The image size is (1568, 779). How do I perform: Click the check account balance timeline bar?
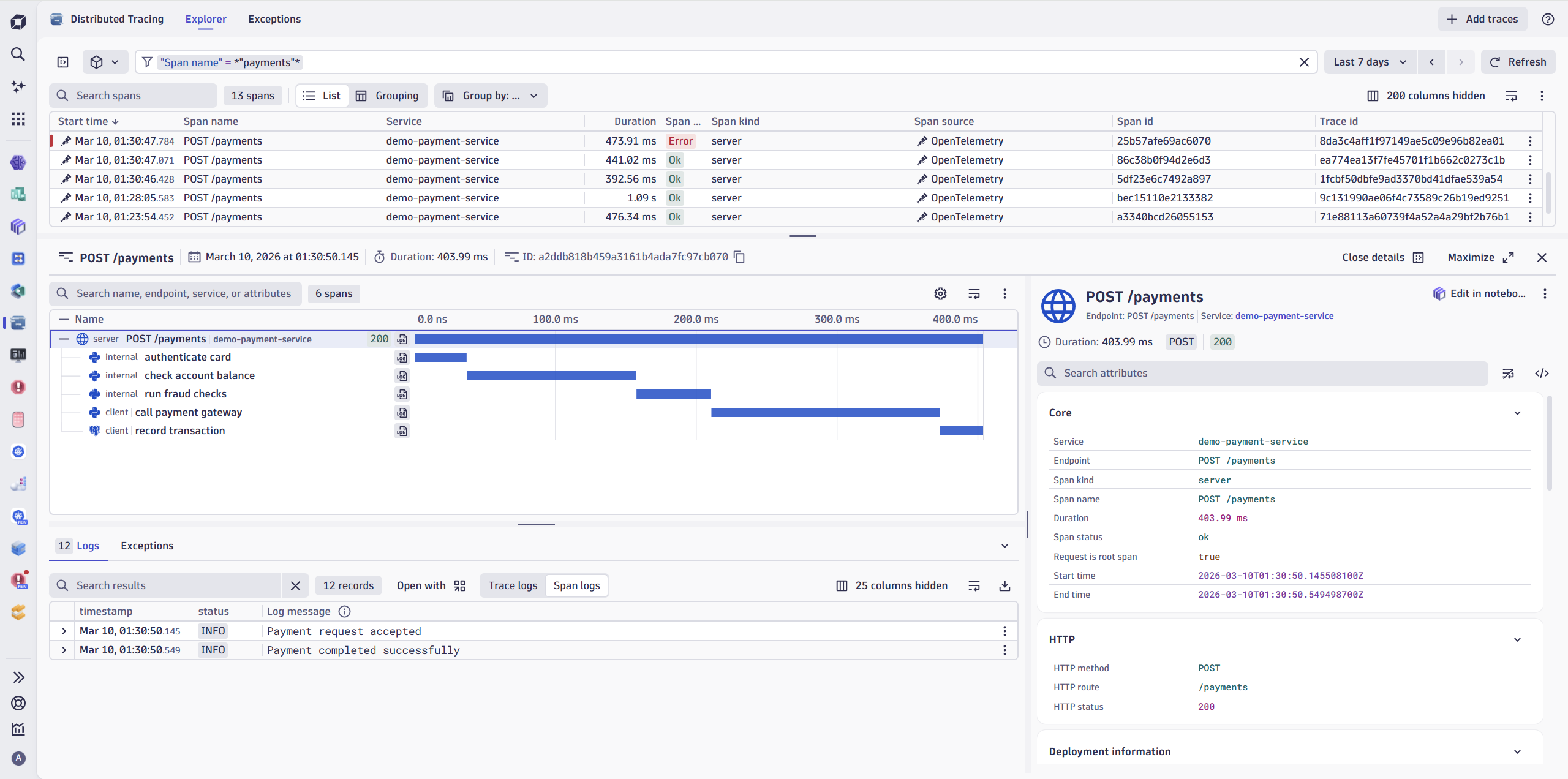pyautogui.click(x=551, y=375)
